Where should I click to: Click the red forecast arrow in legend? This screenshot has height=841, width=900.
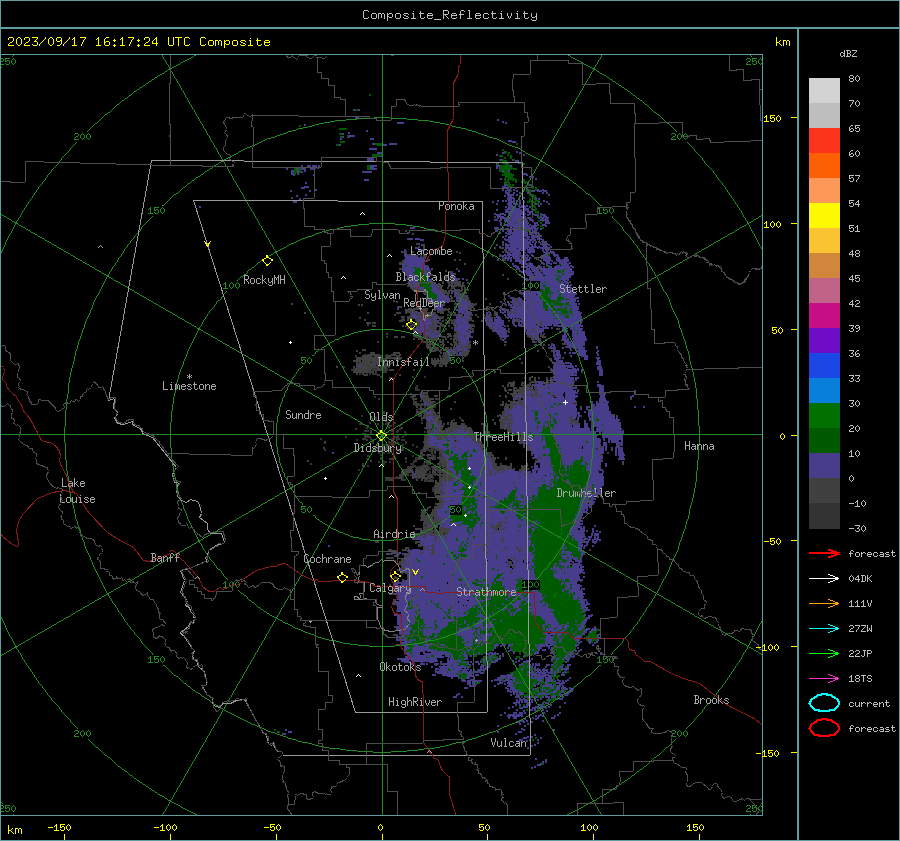tap(824, 553)
